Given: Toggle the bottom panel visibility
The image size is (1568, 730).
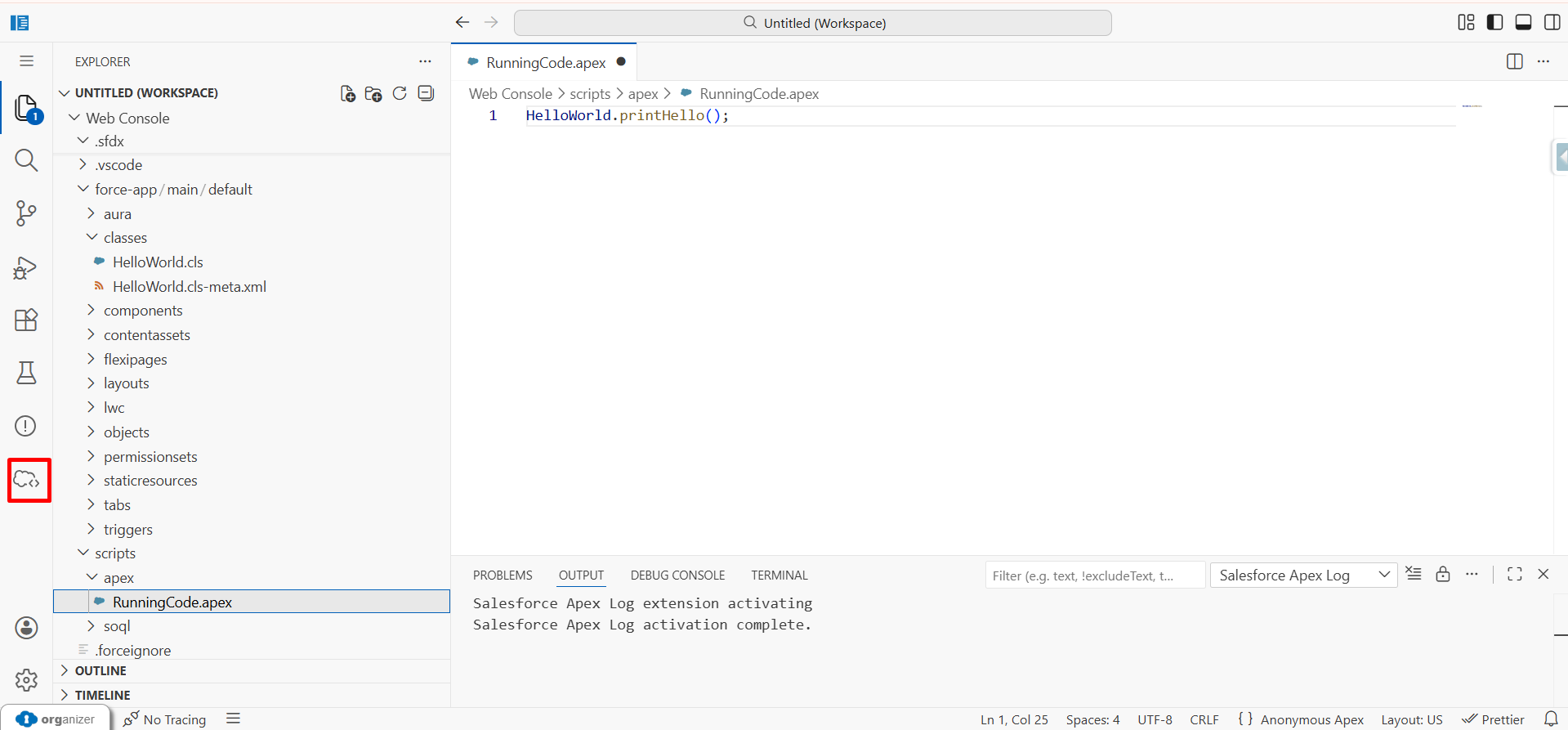Looking at the screenshot, I should 1523,22.
